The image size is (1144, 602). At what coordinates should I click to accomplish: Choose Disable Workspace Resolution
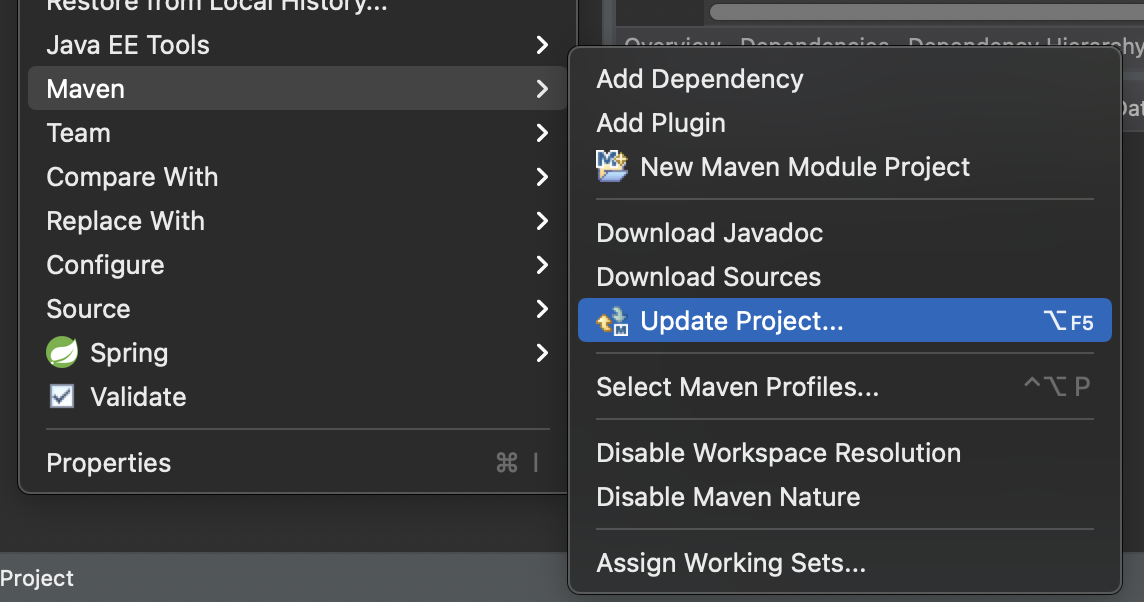[x=845, y=452]
